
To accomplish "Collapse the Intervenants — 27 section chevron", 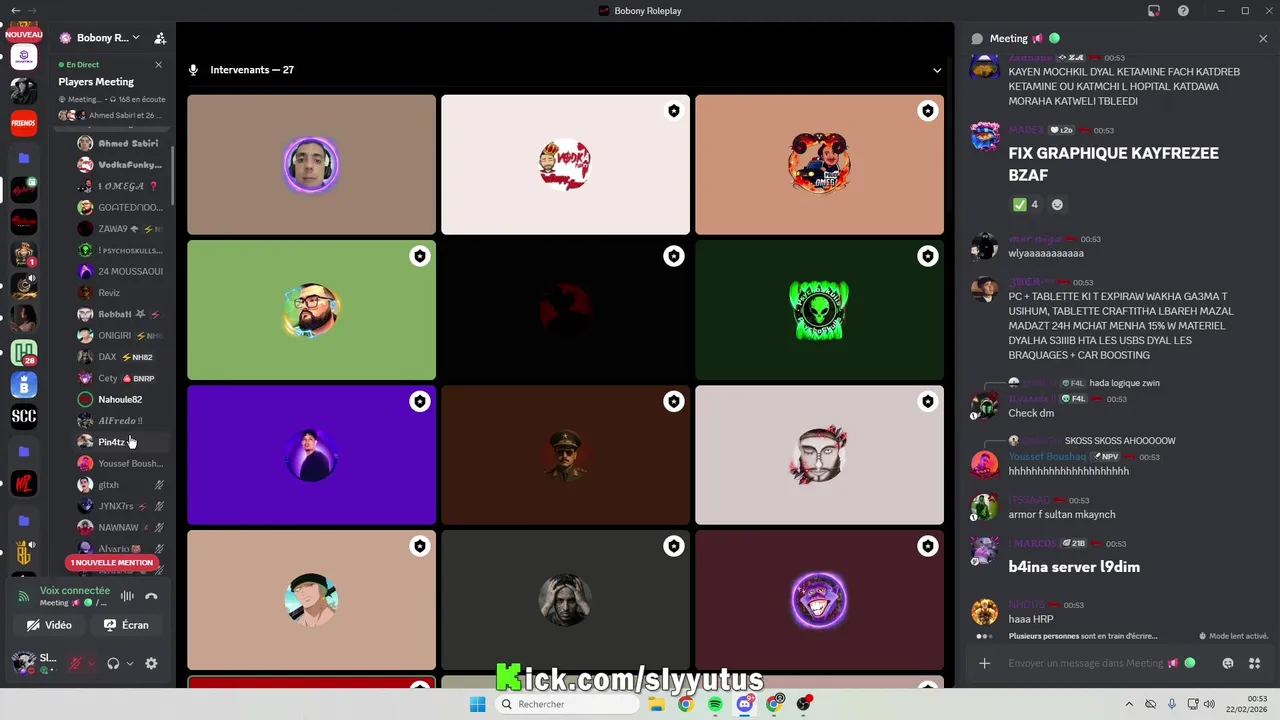I will 937,70.
